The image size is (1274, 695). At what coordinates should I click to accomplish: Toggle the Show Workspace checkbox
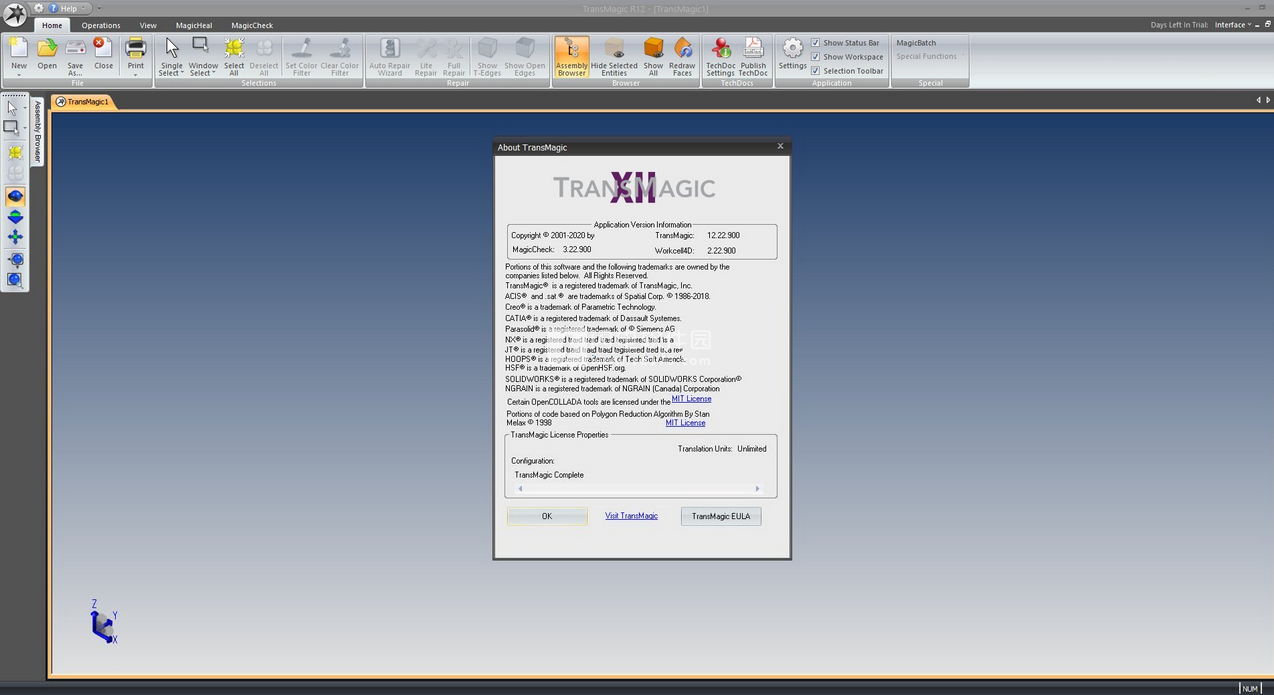point(815,57)
